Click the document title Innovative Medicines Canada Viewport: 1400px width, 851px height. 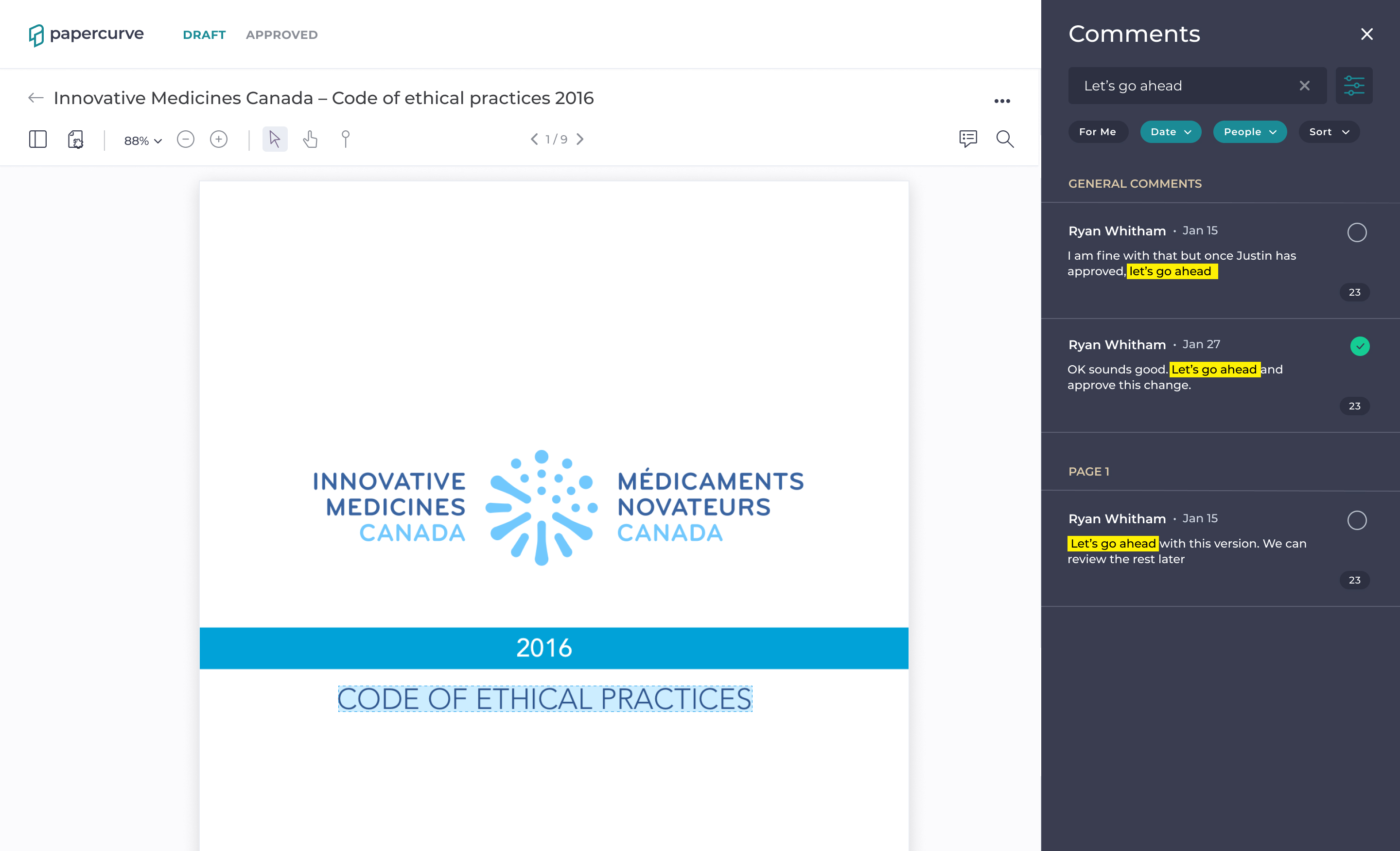coord(323,98)
